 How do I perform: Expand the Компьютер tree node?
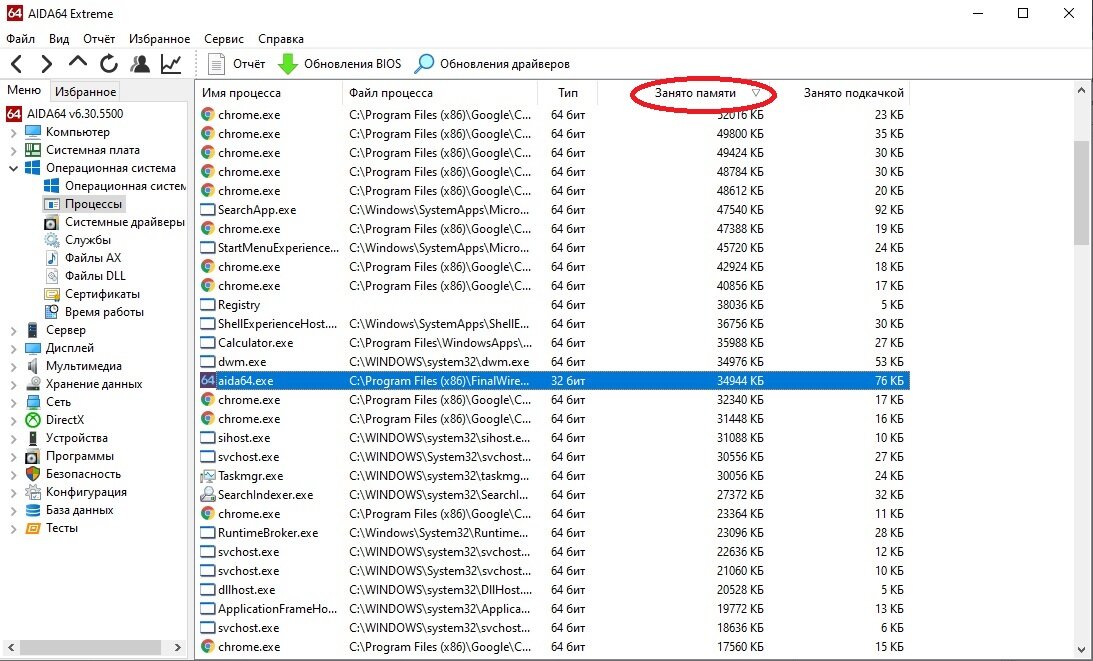click(x=13, y=132)
